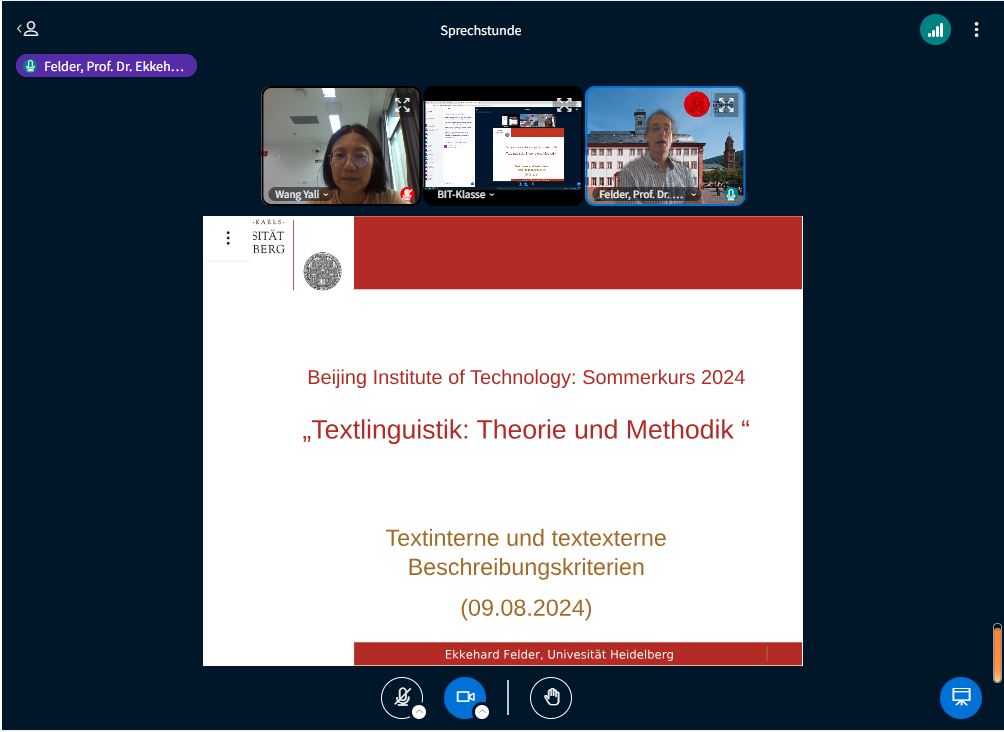Make Felder's video fullscreen

point(725,105)
